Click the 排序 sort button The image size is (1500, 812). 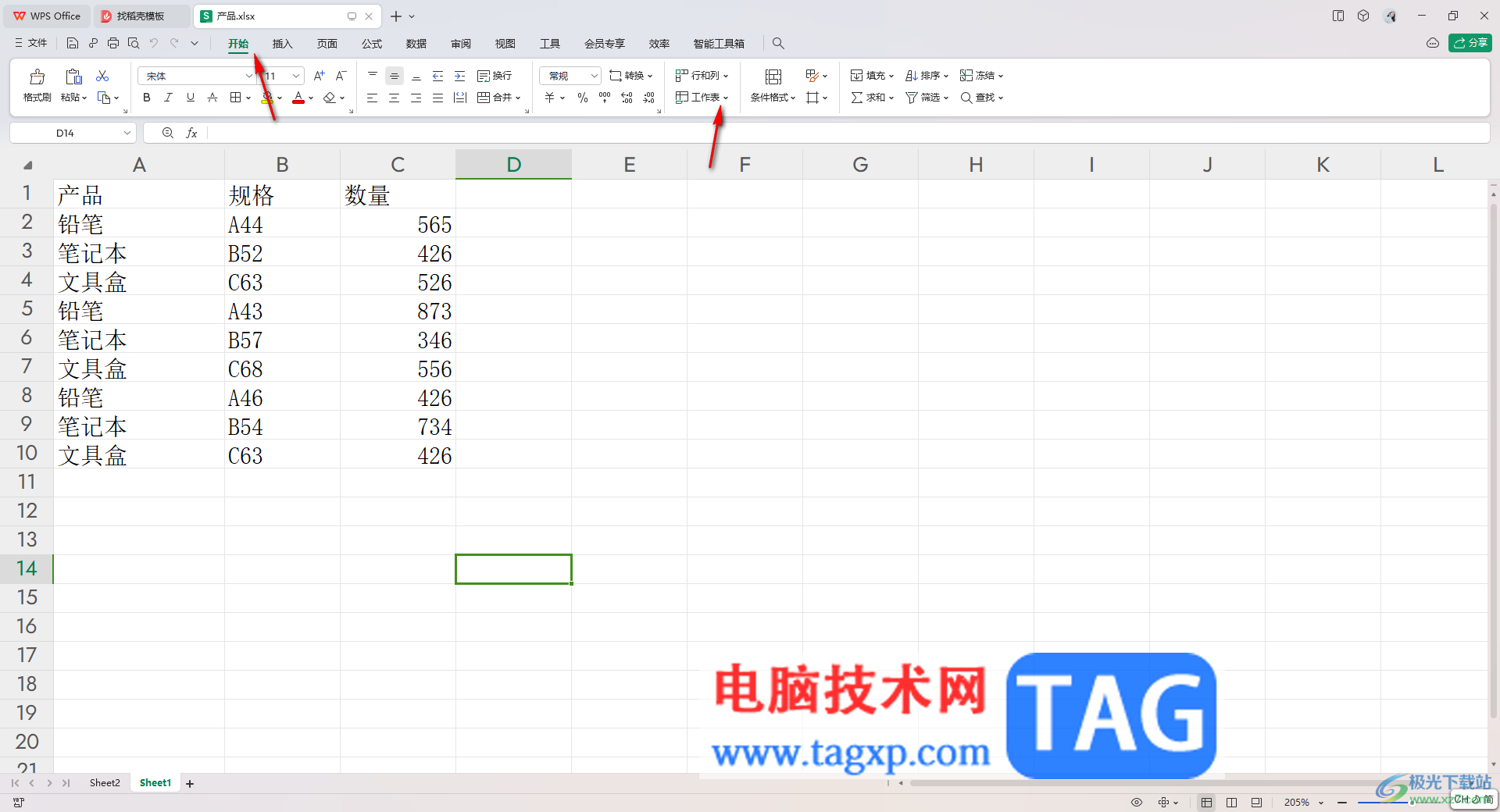(x=927, y=76)
